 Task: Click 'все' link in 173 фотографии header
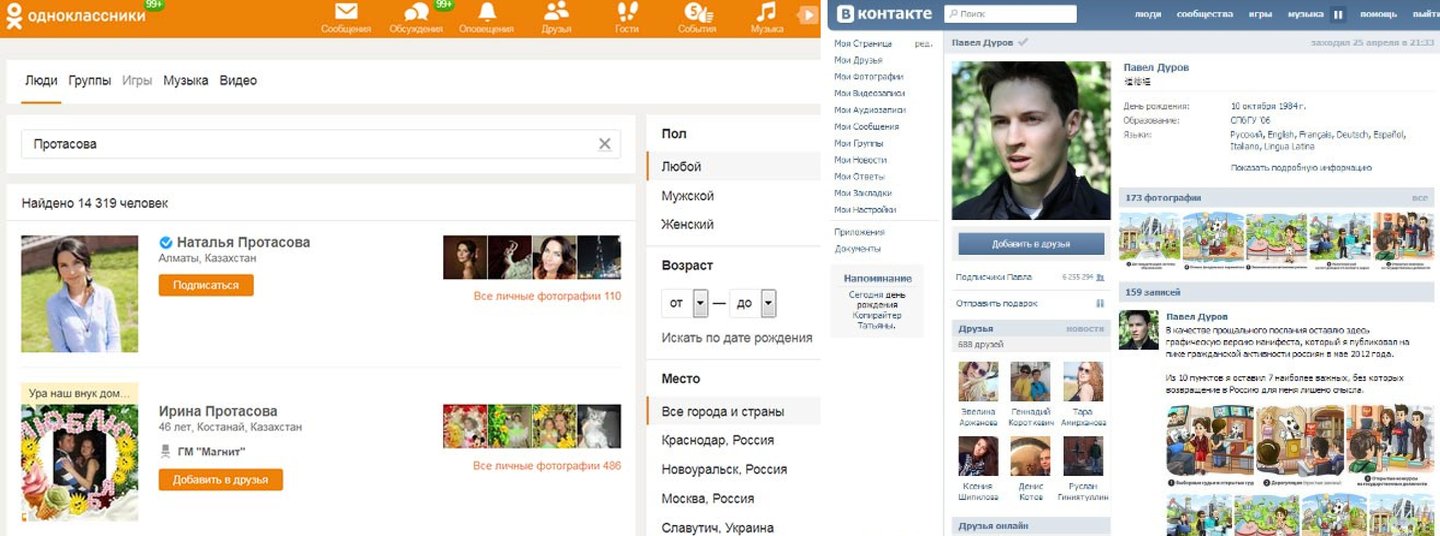[1420, 198]
